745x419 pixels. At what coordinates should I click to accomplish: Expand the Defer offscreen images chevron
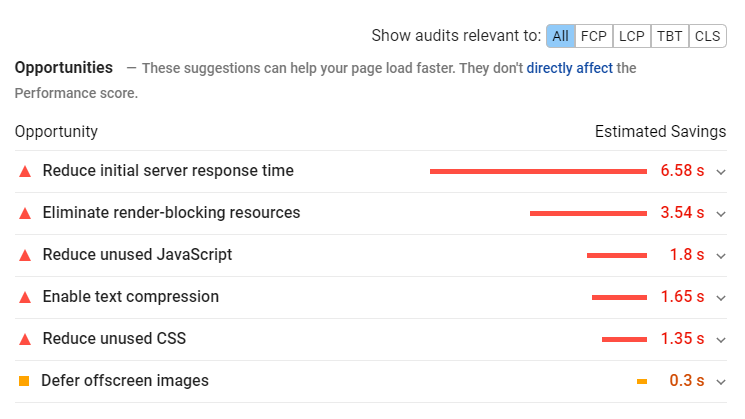coord(721,381)
